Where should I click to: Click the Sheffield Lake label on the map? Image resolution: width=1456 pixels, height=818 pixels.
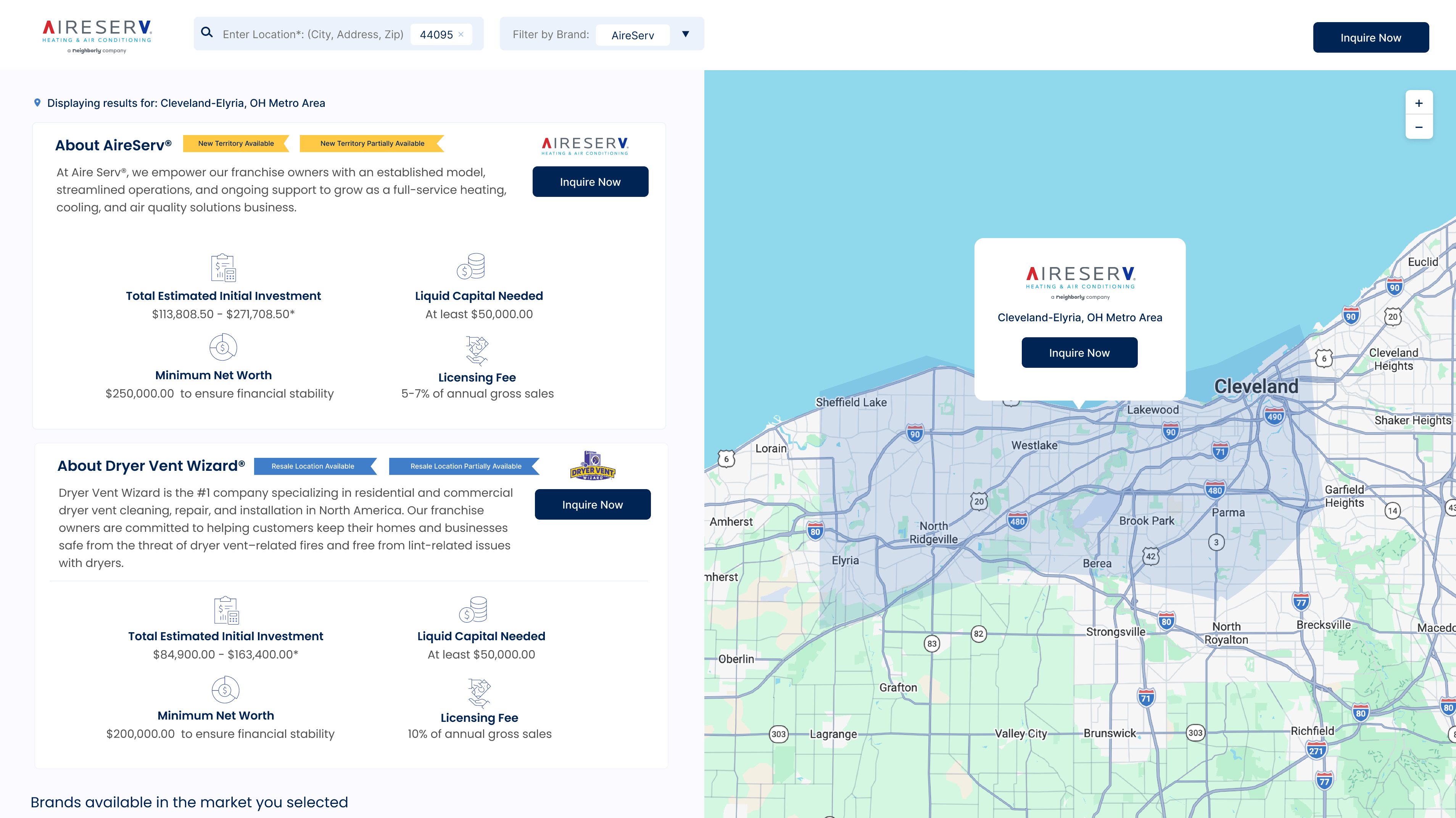tap(851, 402)
